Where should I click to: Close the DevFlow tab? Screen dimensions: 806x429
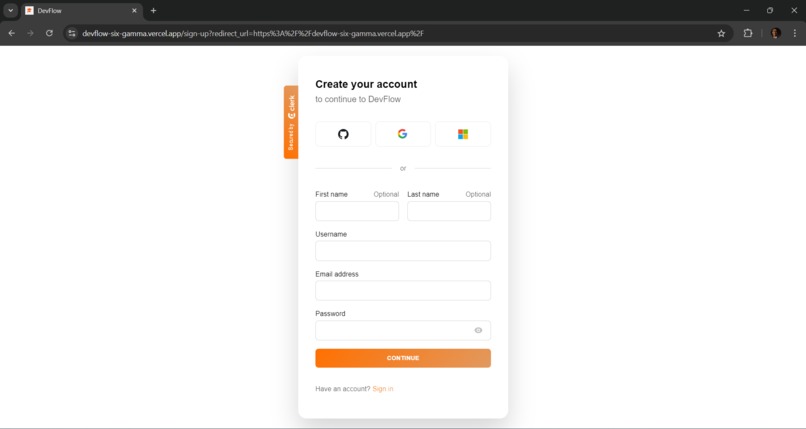point(134,11)
